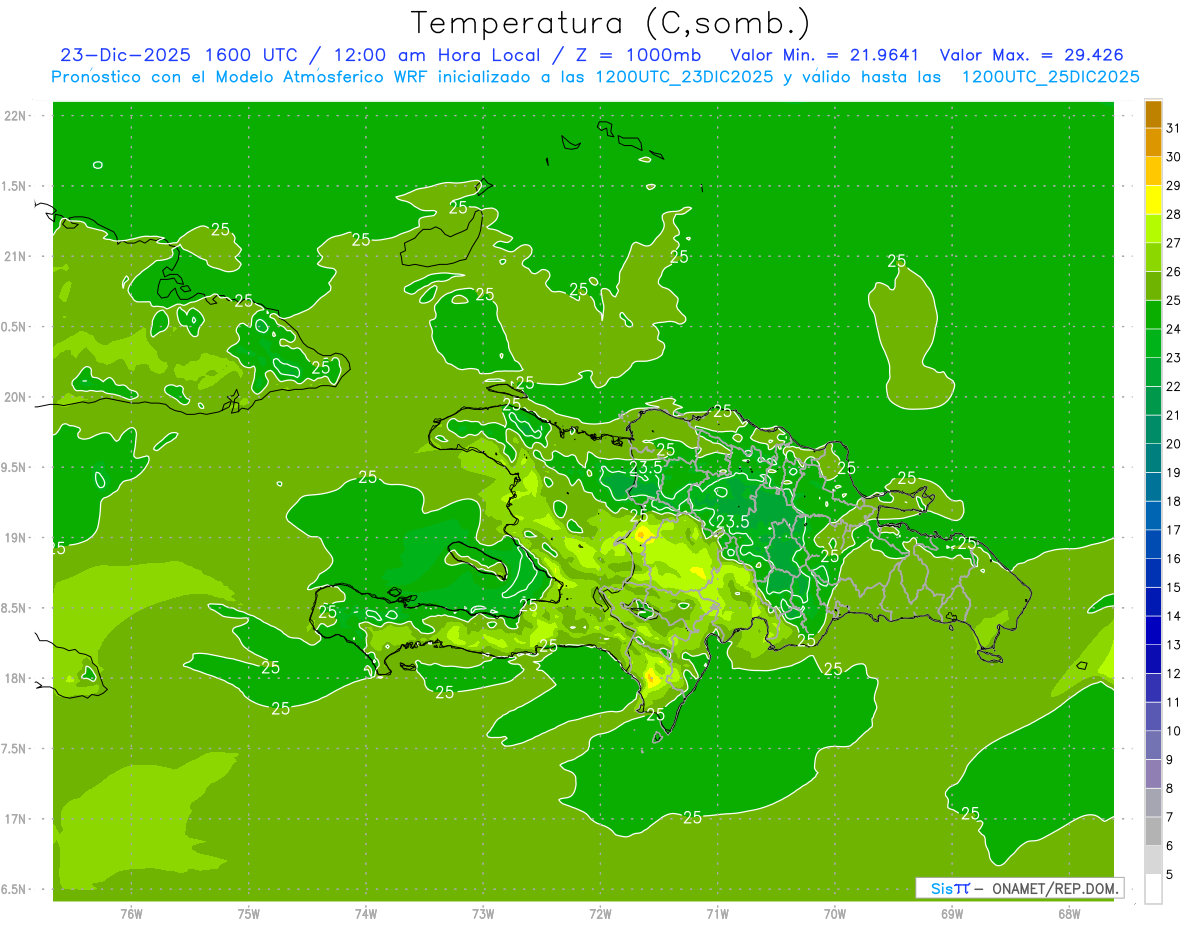Image resolution: width=1200 pixels, height=927 pixels.
Task: Click the "SisTT - ONAMET/REP.DOM." credit label
Action: point(1020,888)
